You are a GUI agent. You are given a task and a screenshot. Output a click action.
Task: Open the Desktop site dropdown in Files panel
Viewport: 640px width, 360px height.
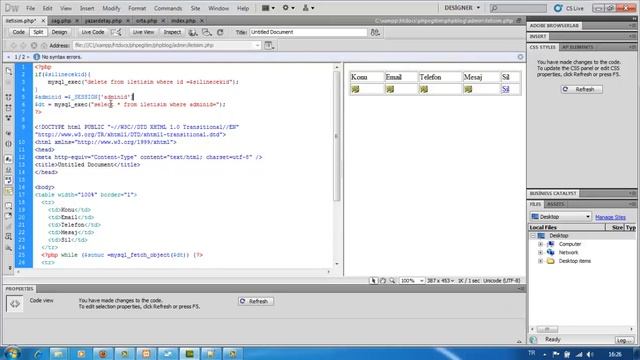[x=560, y=217]
